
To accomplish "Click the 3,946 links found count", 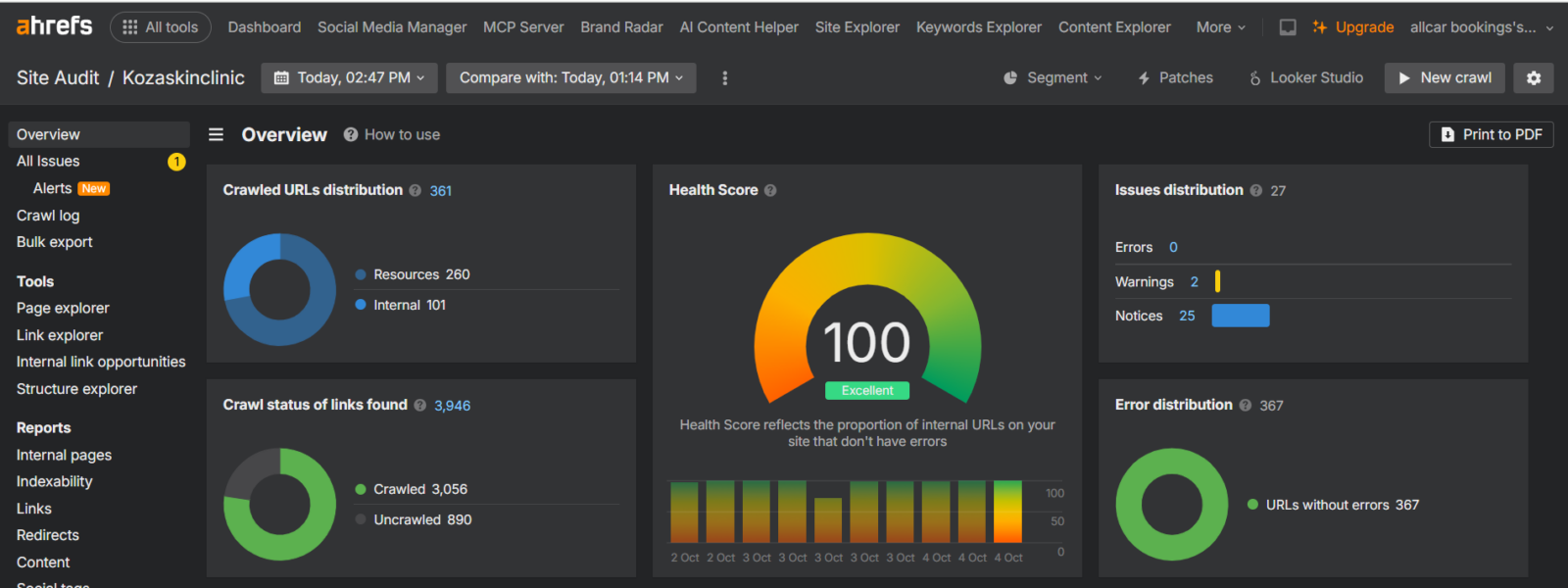I will click(x=452, y=406).
